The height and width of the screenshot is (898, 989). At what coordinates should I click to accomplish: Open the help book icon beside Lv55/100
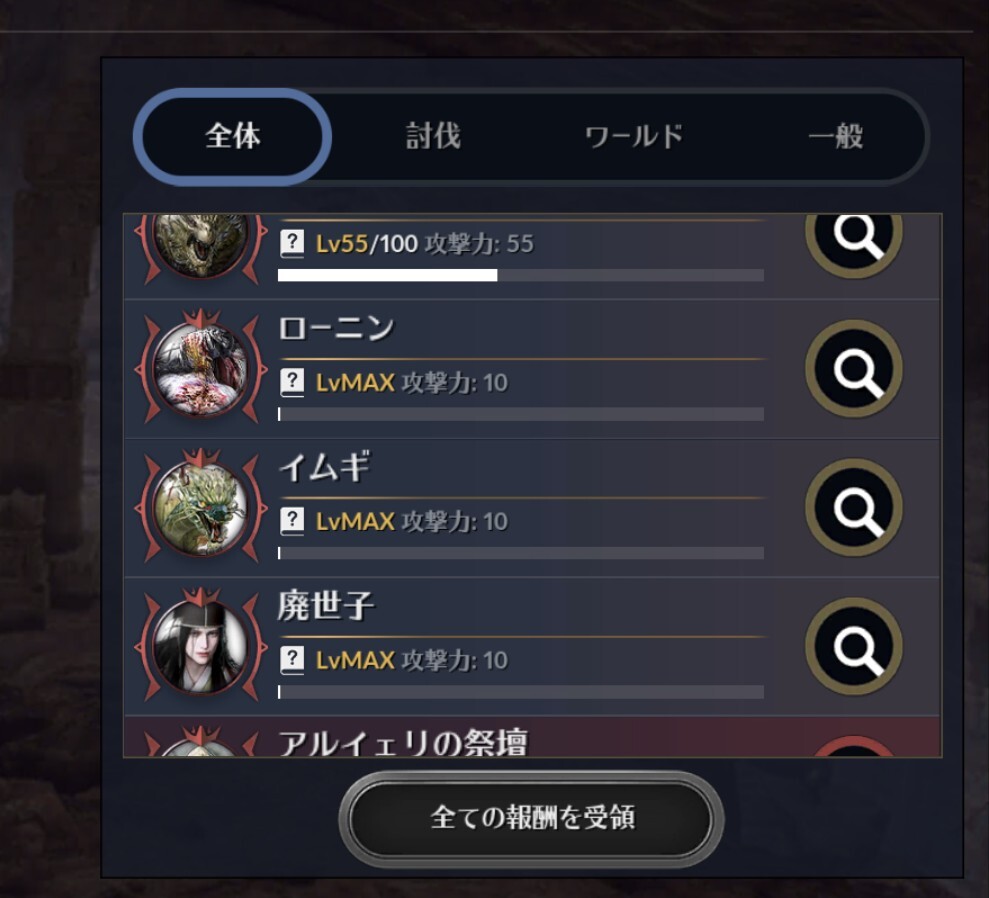pos(292,243)
